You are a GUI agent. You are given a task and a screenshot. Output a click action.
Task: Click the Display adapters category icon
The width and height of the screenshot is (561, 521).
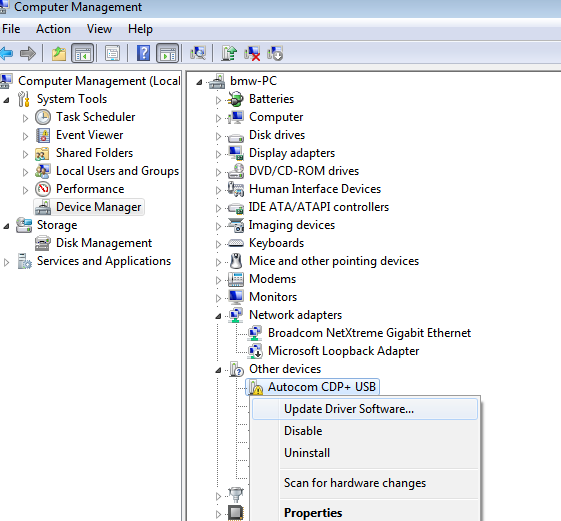[x=236, y=153]
